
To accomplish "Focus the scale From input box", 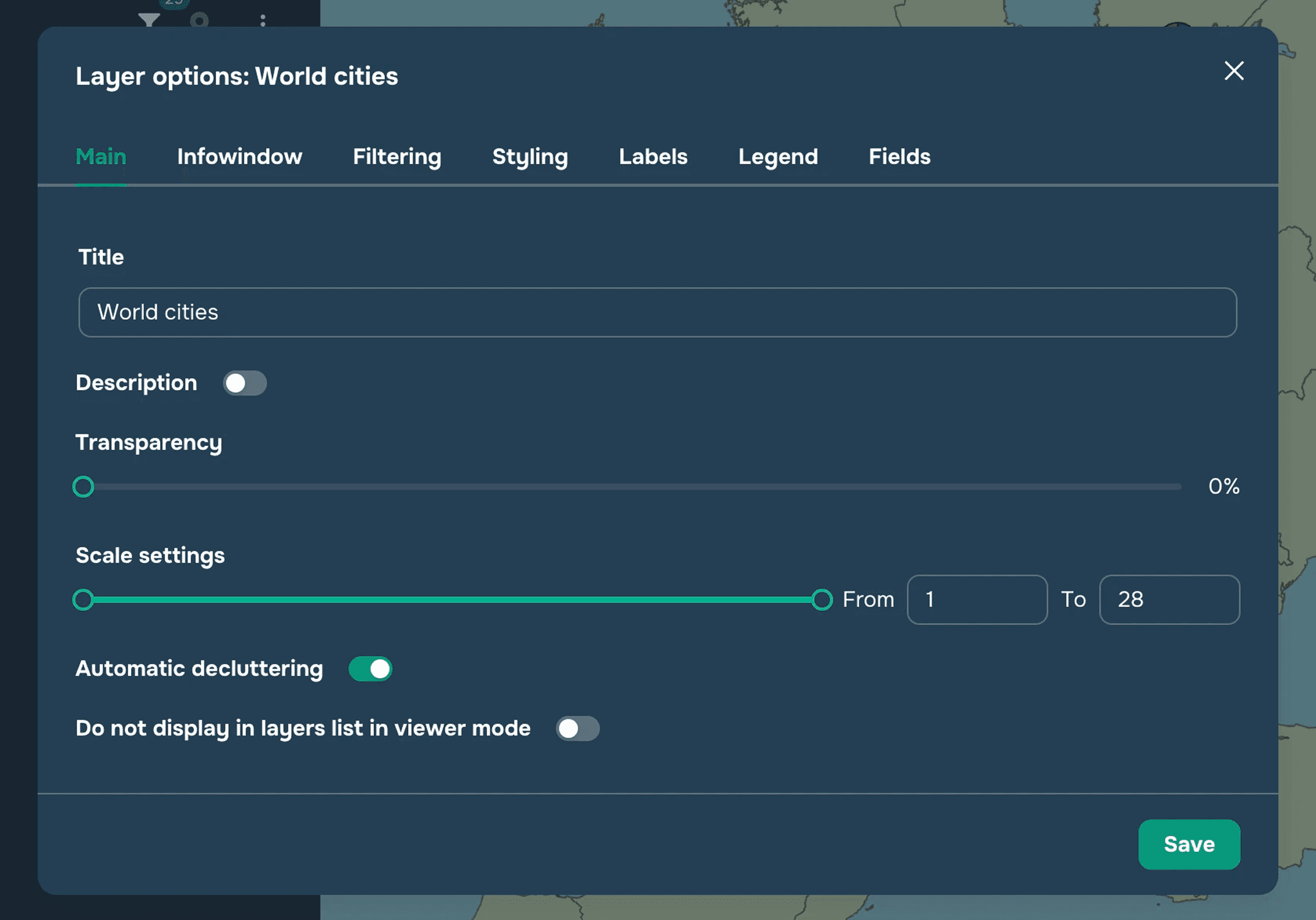I will tap(977, 599).
